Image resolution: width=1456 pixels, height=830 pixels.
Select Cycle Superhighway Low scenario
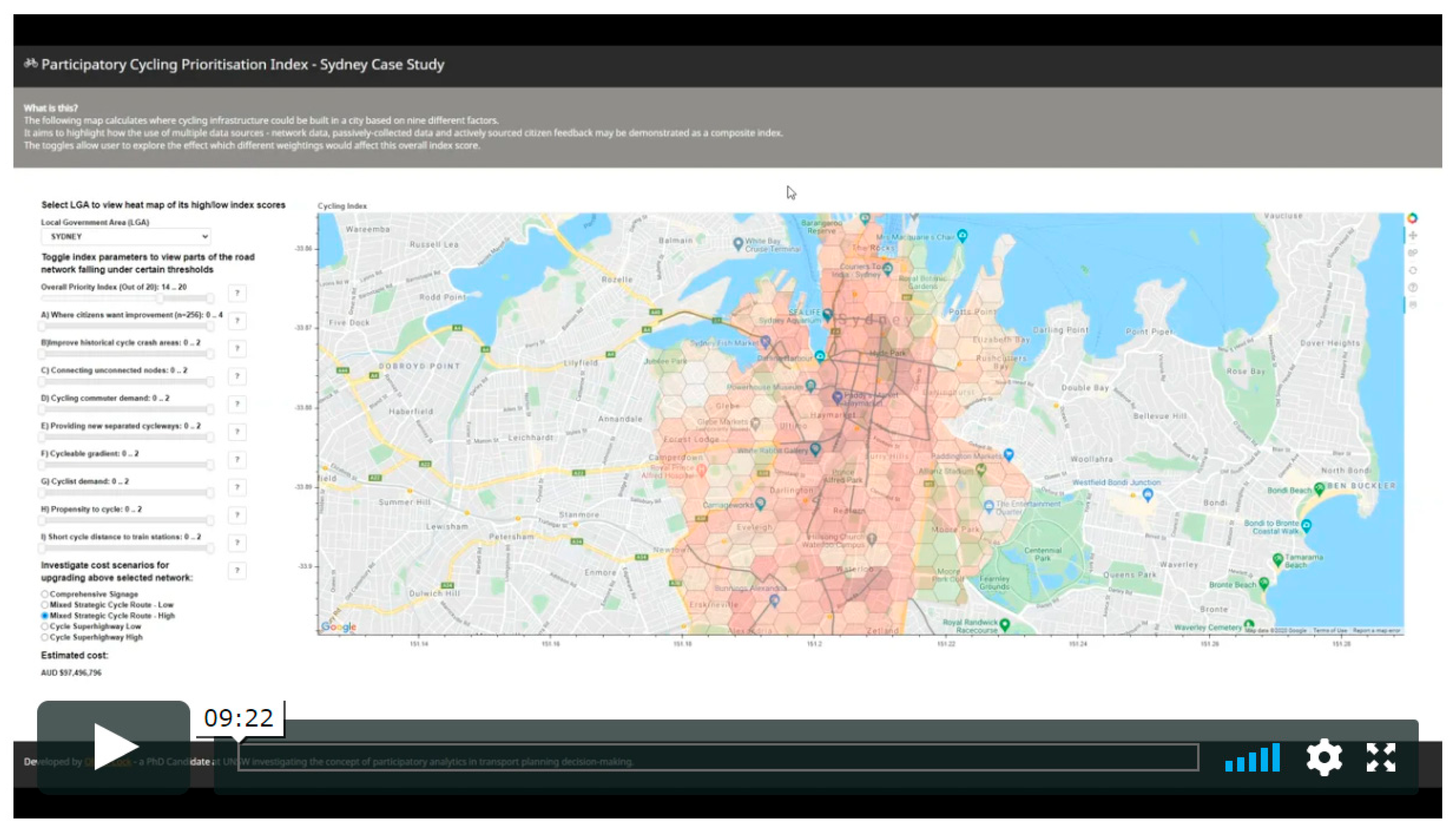(x=44, y=627)
